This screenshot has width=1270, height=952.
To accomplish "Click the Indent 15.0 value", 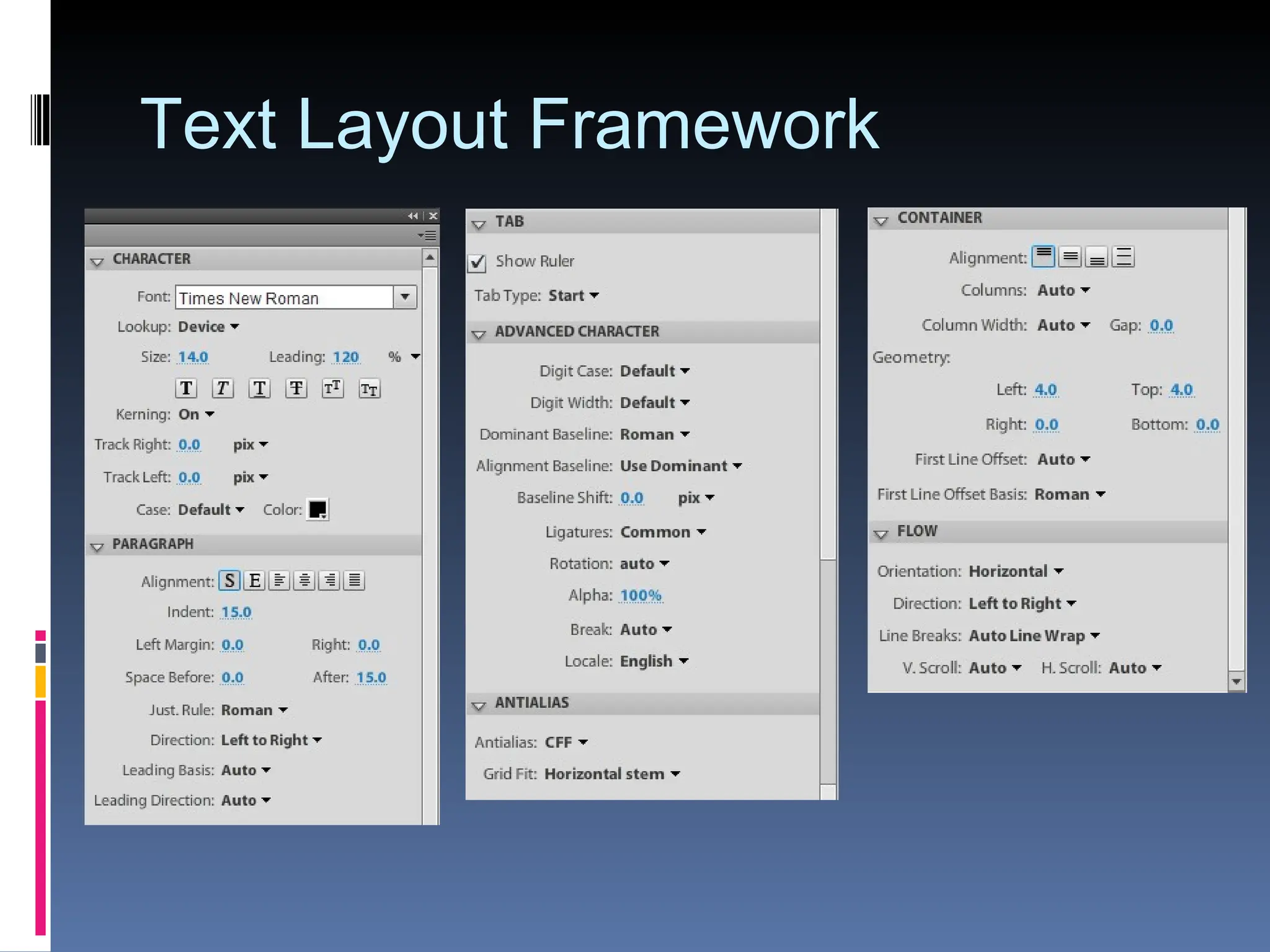I will pyautogui.click(x=236, y=612).
